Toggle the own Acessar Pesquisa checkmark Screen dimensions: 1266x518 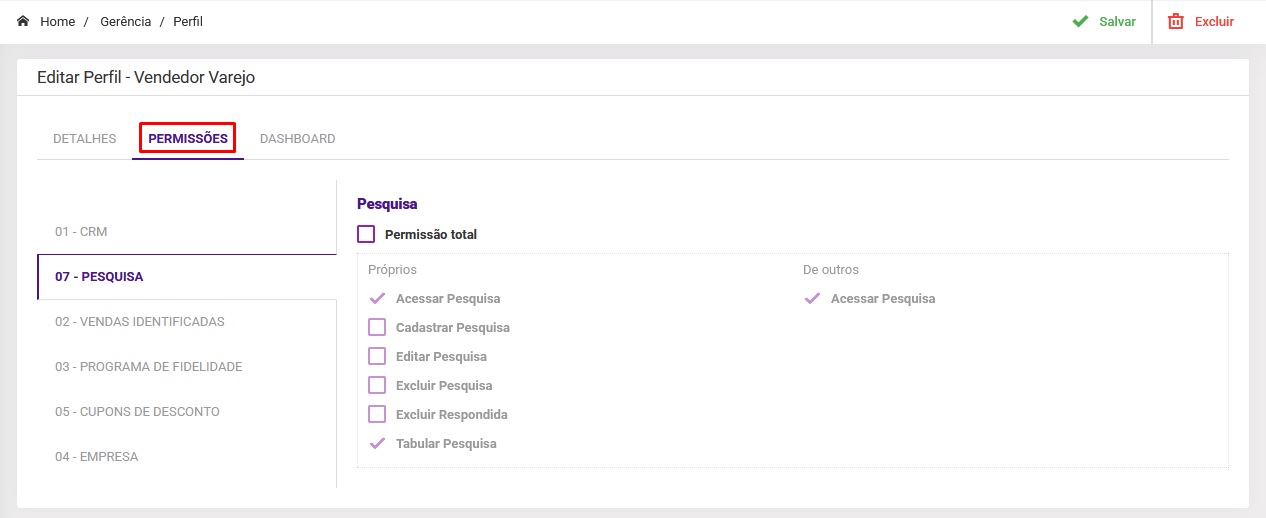tap(377, 298)
